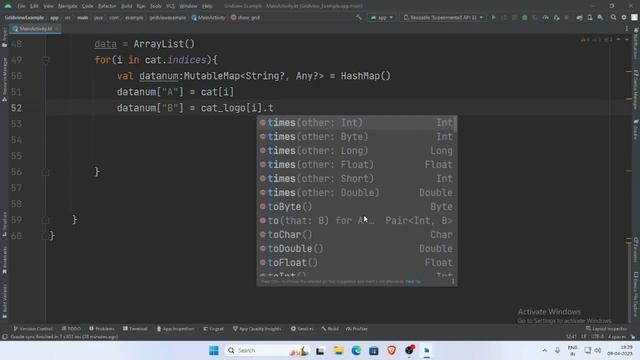Screen dimensions: 640x360
Task: Open Structure tool window on left
Action: (4, 224)
